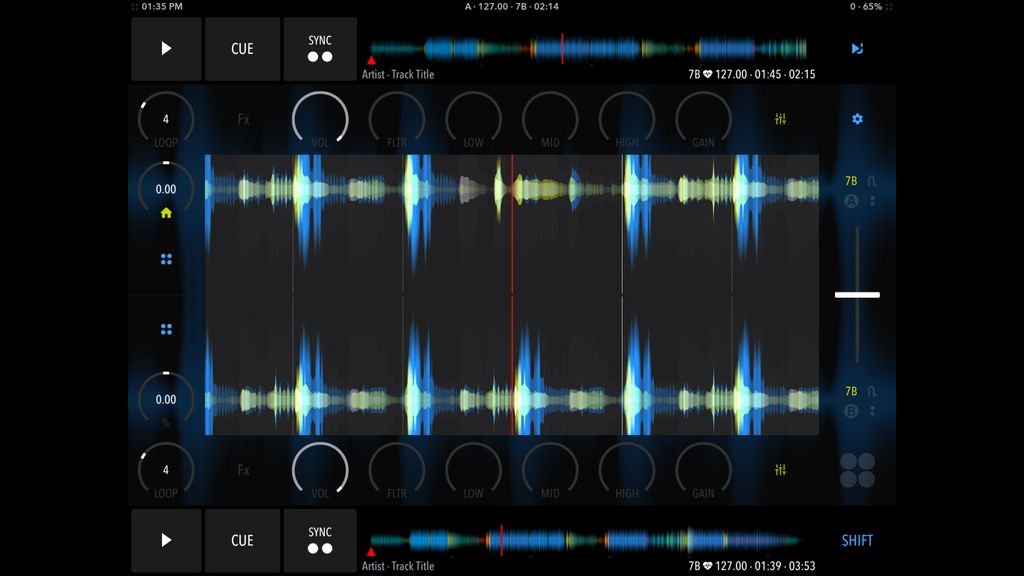Tap the white crossfader handle
This screenshot has height=576, width=1024.
(x=858, y=294)
